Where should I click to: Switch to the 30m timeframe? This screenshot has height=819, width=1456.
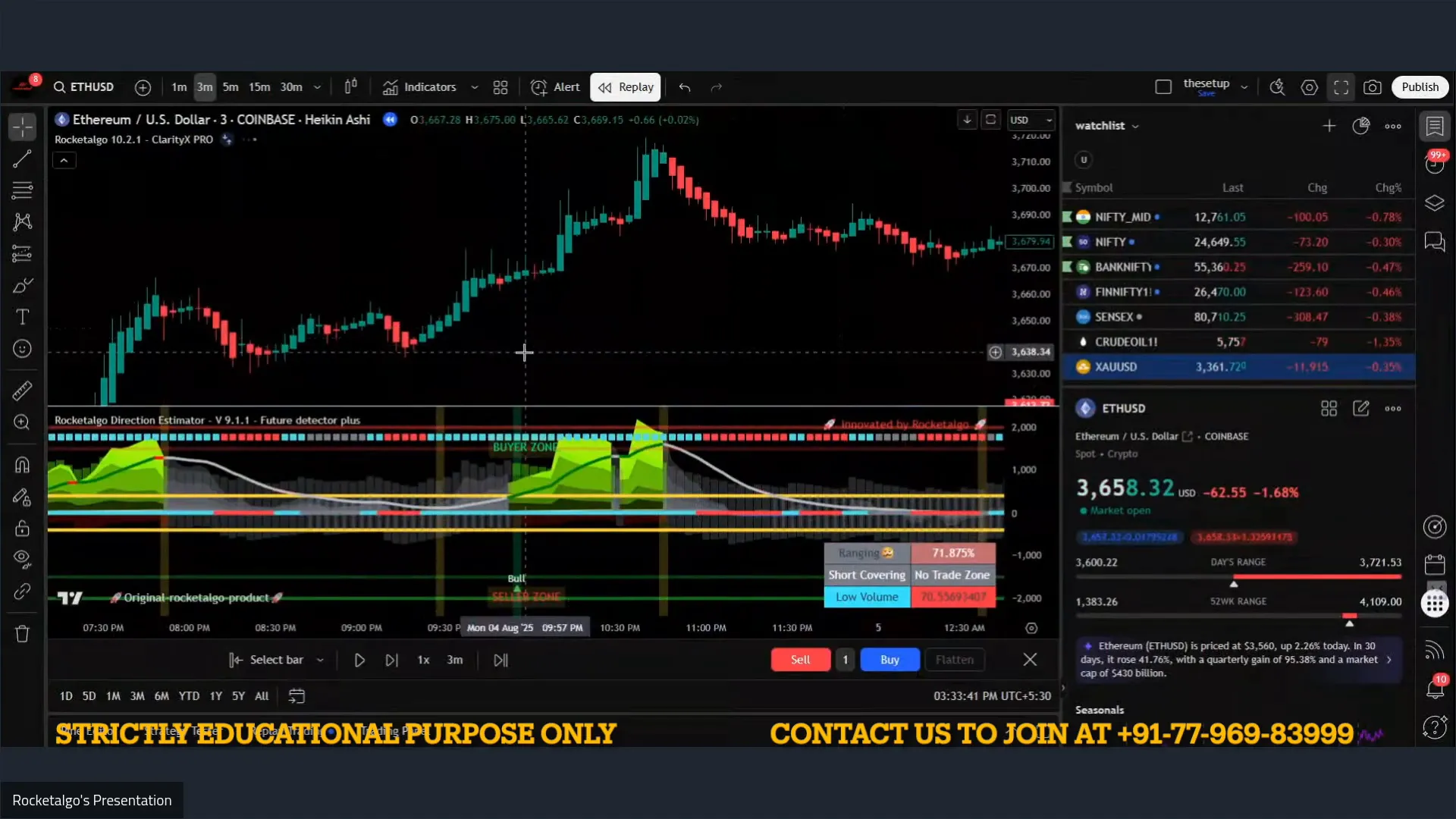pos(291,87)
